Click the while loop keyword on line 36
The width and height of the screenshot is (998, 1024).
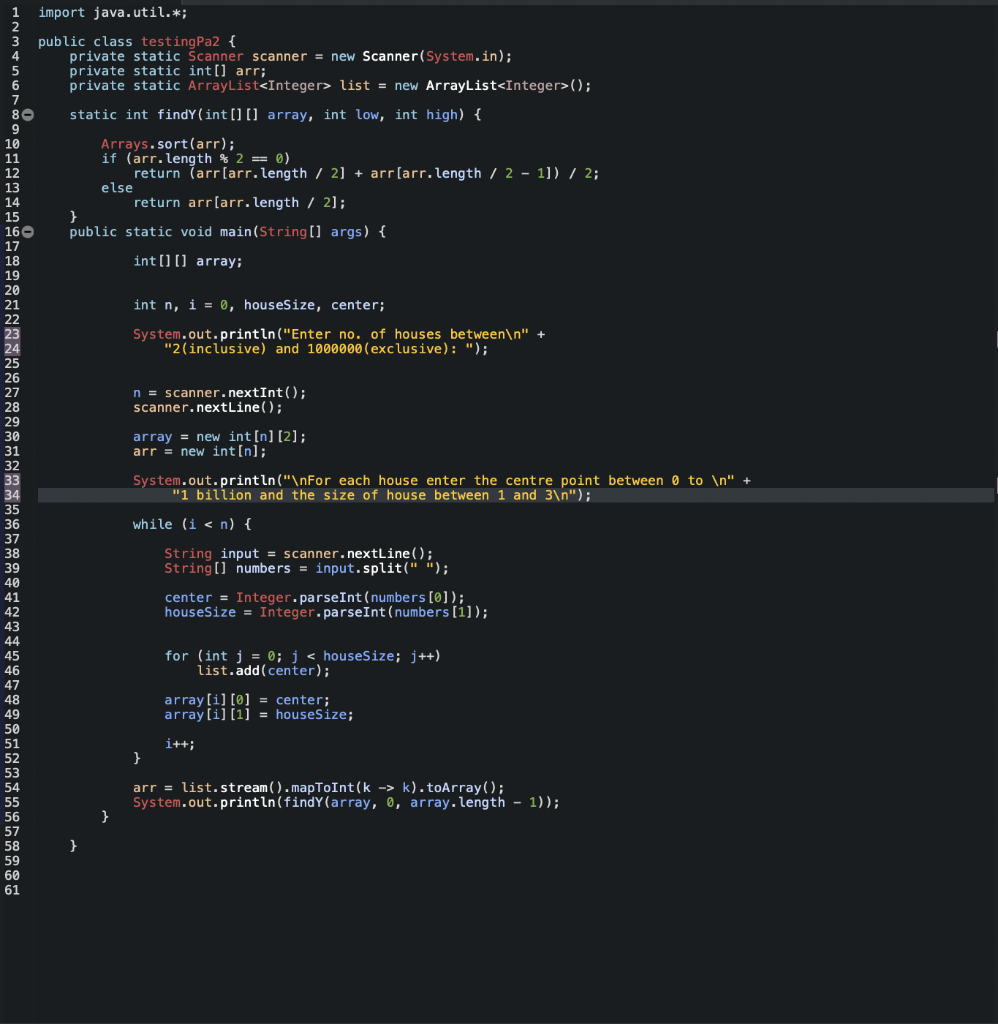[152, 524]
